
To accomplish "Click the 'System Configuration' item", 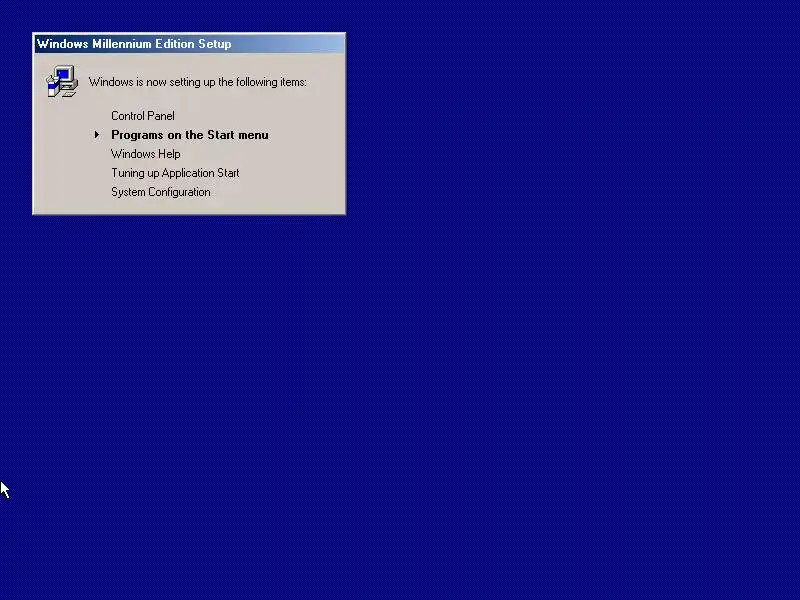I will tap(161, 192).
